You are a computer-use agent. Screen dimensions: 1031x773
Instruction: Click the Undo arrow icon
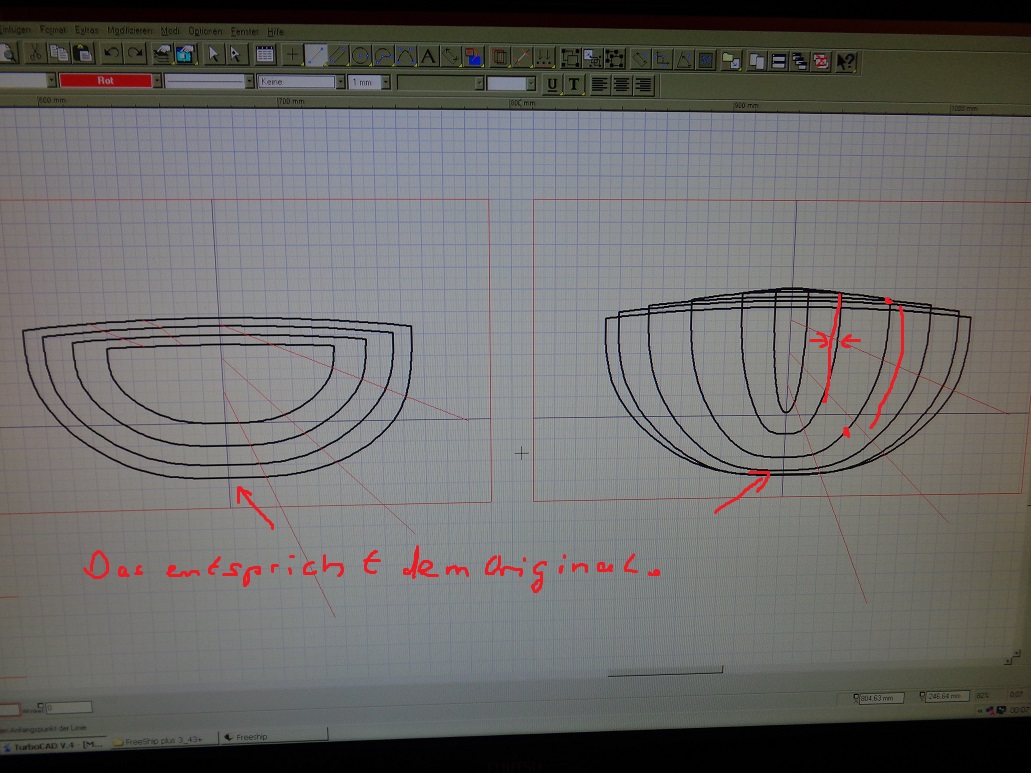tap(112, 54)
